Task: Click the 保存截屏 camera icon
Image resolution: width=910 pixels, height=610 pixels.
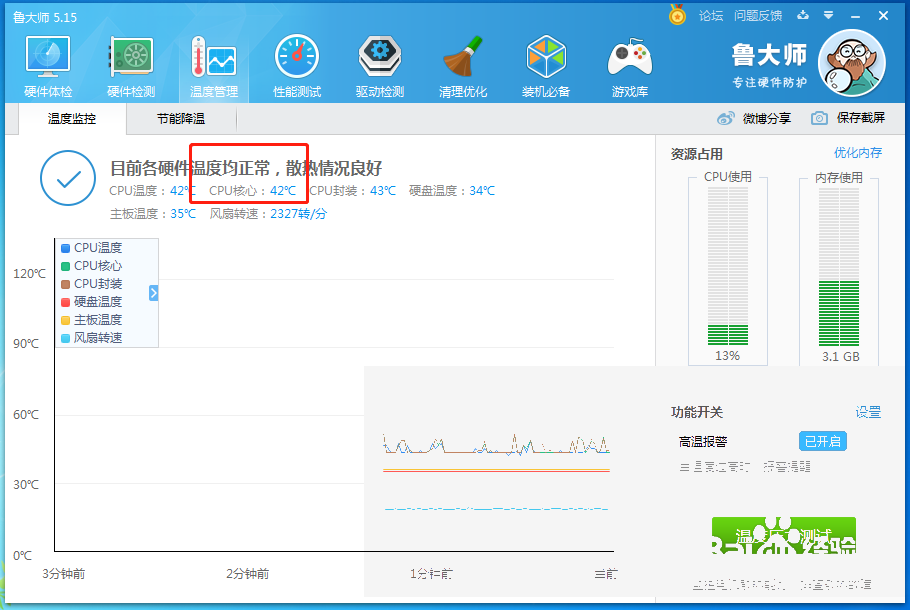Action: [819, 118]
